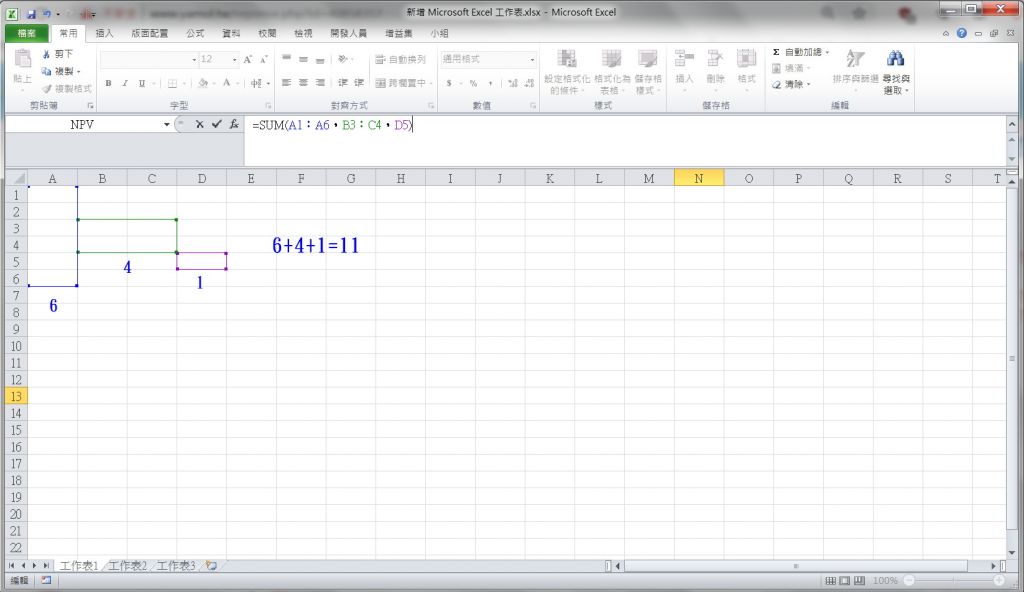Image resolution: width=1024 pixels, height=592 pixels.
Task: Click the Save icon in Quick Access Toolbar
Action: [31, 14]
